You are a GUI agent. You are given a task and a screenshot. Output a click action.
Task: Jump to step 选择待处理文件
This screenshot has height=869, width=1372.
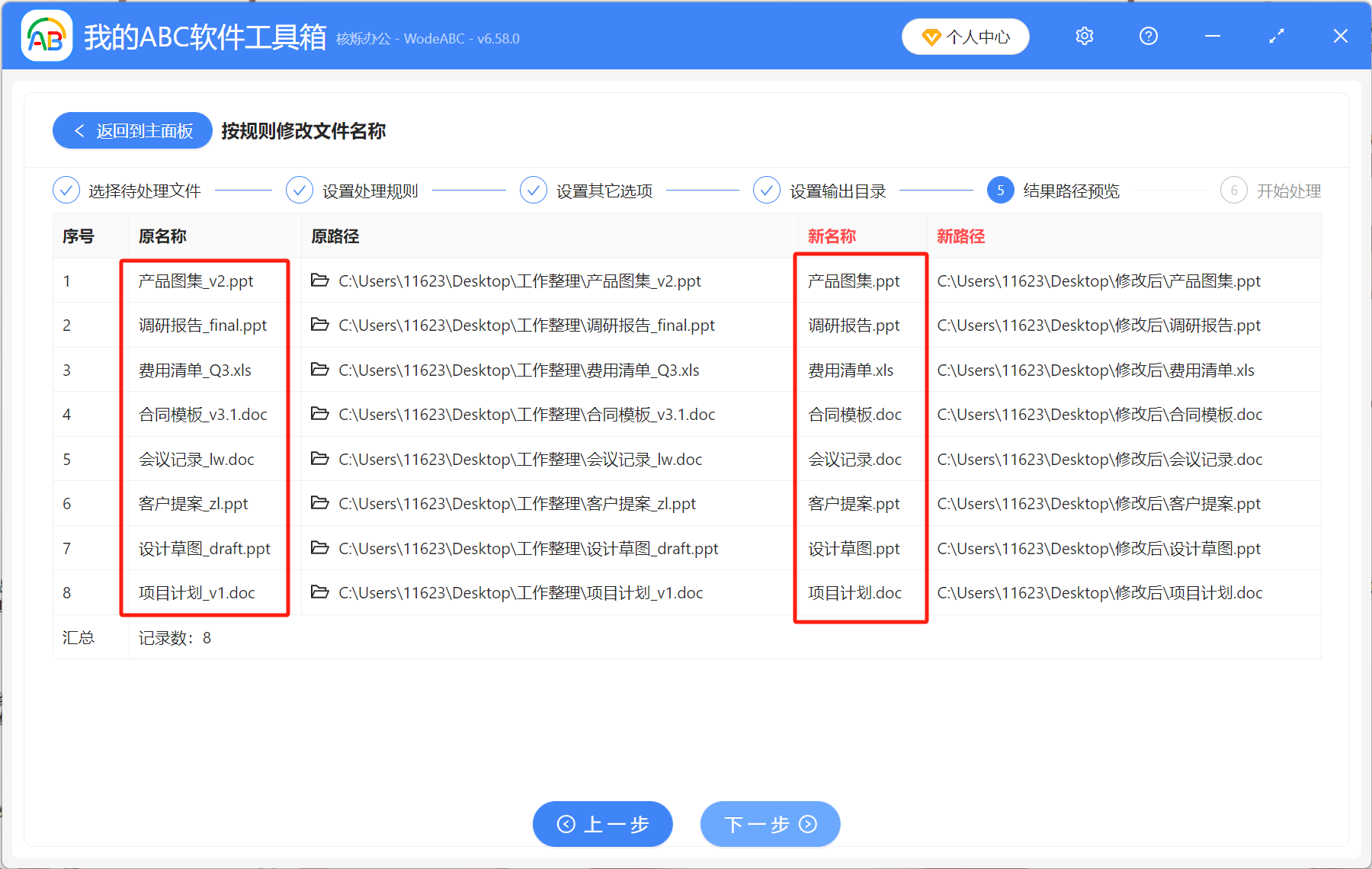(127, 191)
